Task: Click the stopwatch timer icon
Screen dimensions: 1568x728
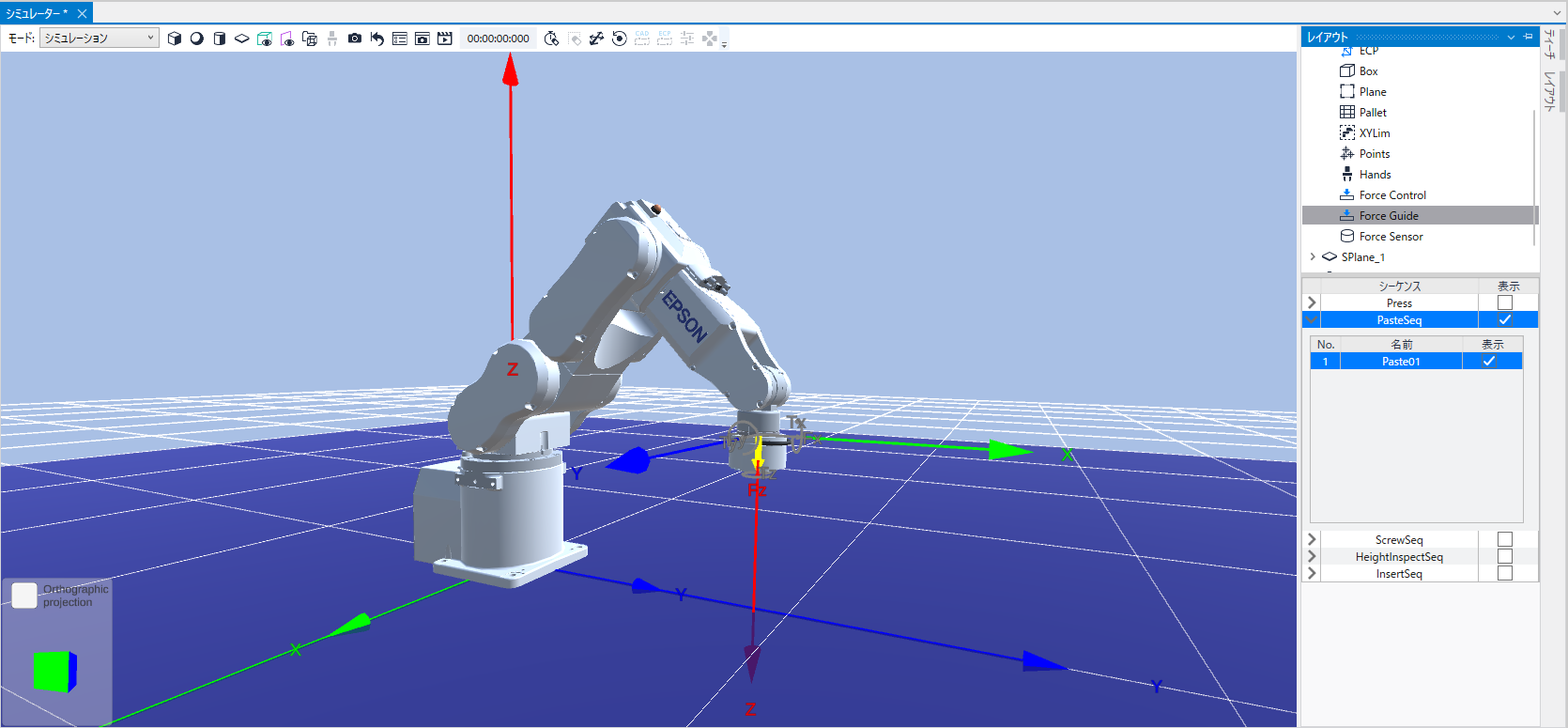Action: click(551, 39)
